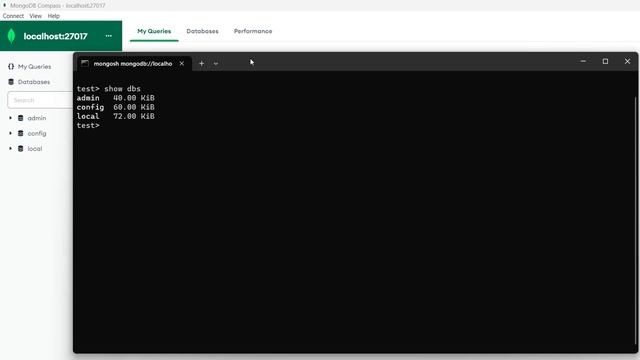Open the connection options ellipsis menu
The width and height of the screenshot is (640, 360).
[x=109, y=36]
